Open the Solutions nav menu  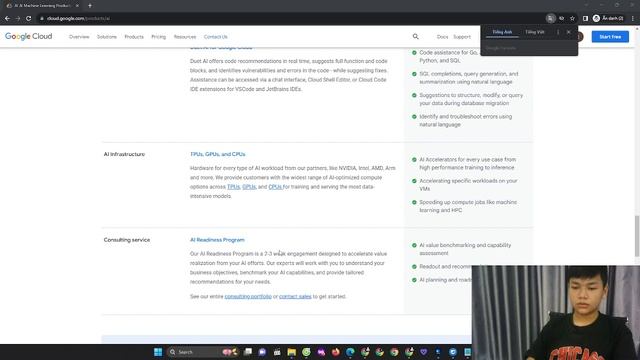click(x=107, y=37)
